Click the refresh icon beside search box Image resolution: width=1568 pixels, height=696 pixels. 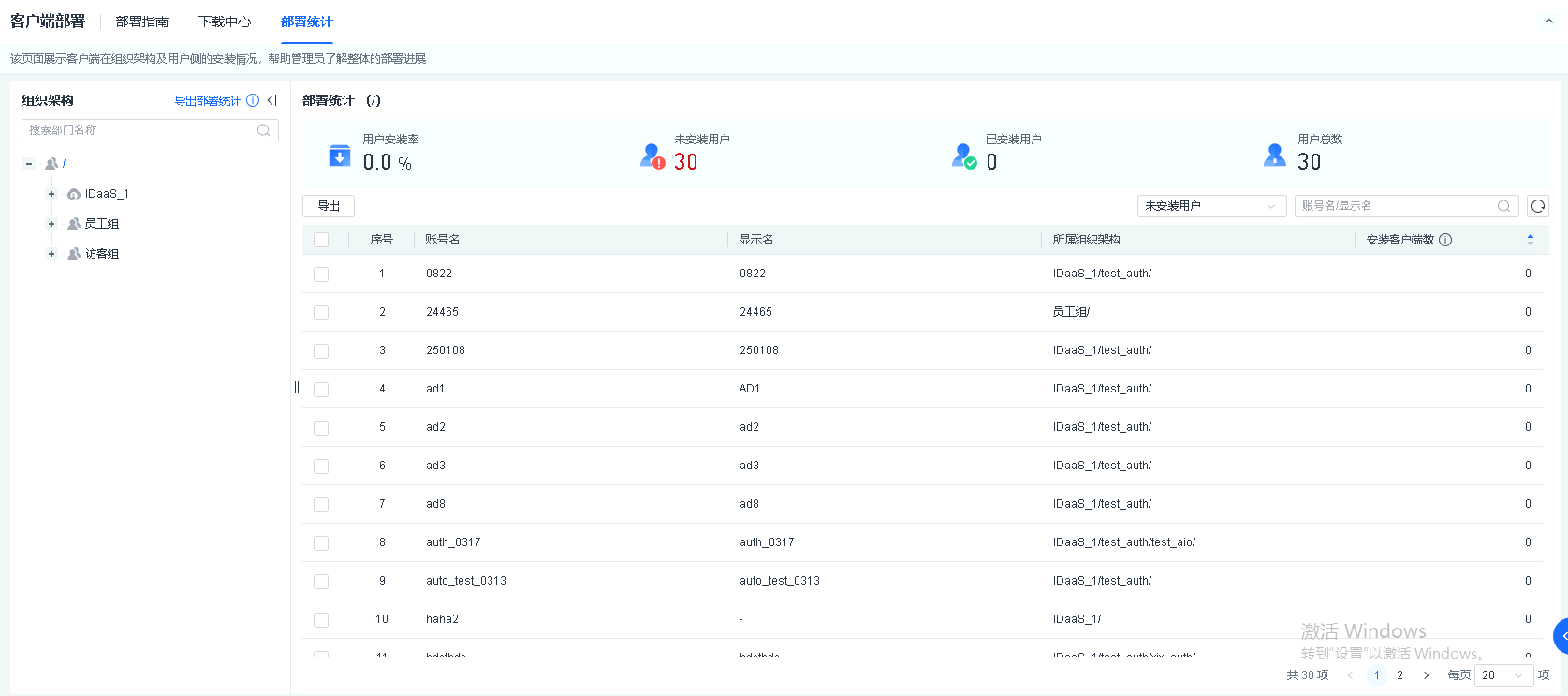(x=1537, y=206)
